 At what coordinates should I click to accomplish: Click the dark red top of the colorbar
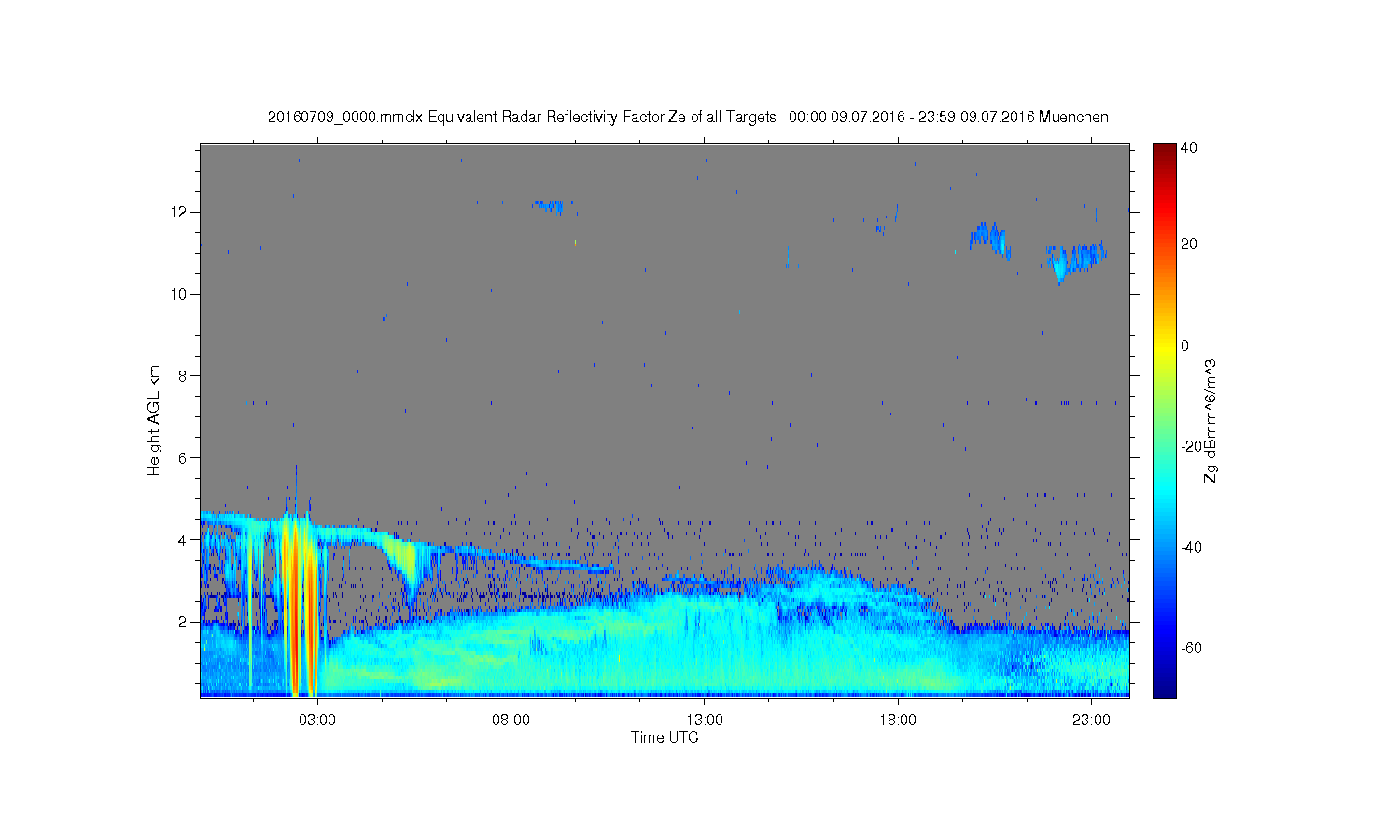(1163, 149)
